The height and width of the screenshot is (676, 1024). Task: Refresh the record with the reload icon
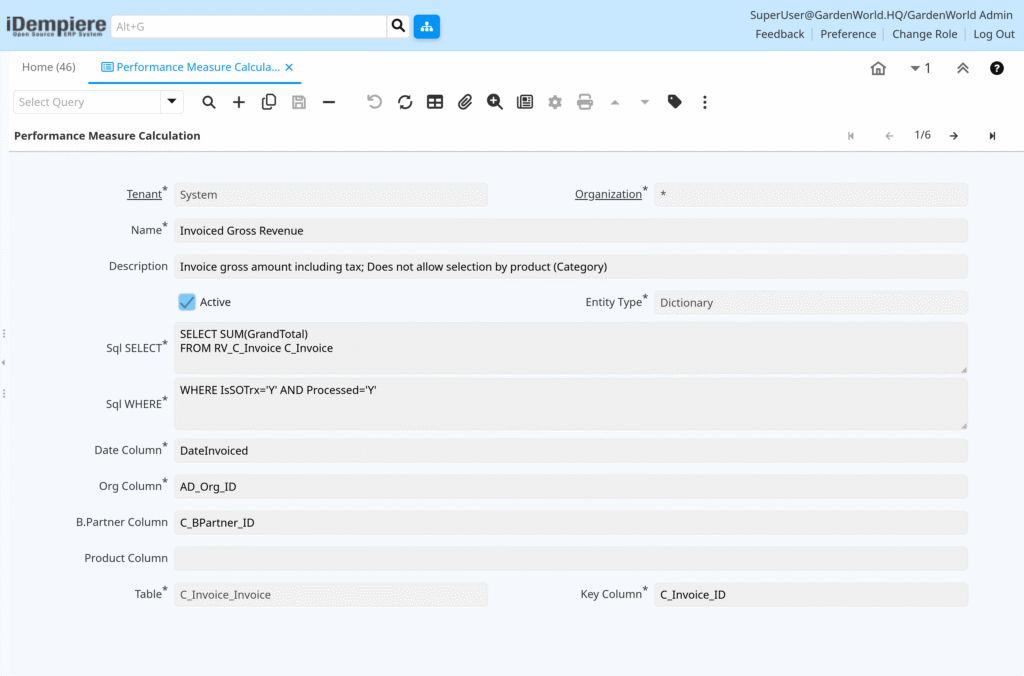(404, 102)
